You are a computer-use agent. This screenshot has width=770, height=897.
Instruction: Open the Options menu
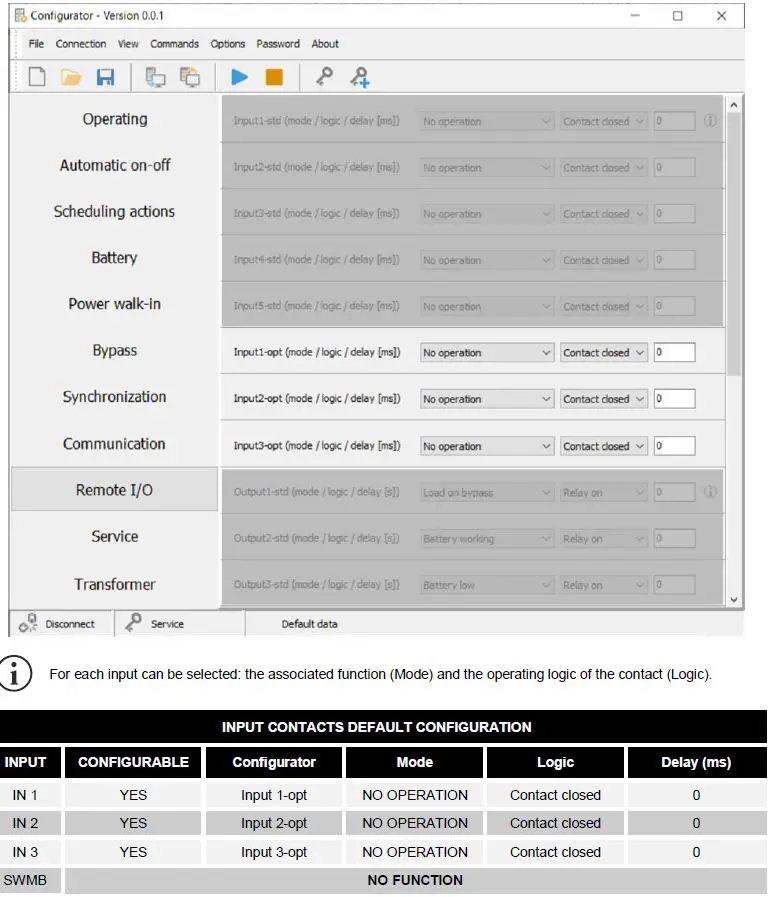(x=228, y=43)
